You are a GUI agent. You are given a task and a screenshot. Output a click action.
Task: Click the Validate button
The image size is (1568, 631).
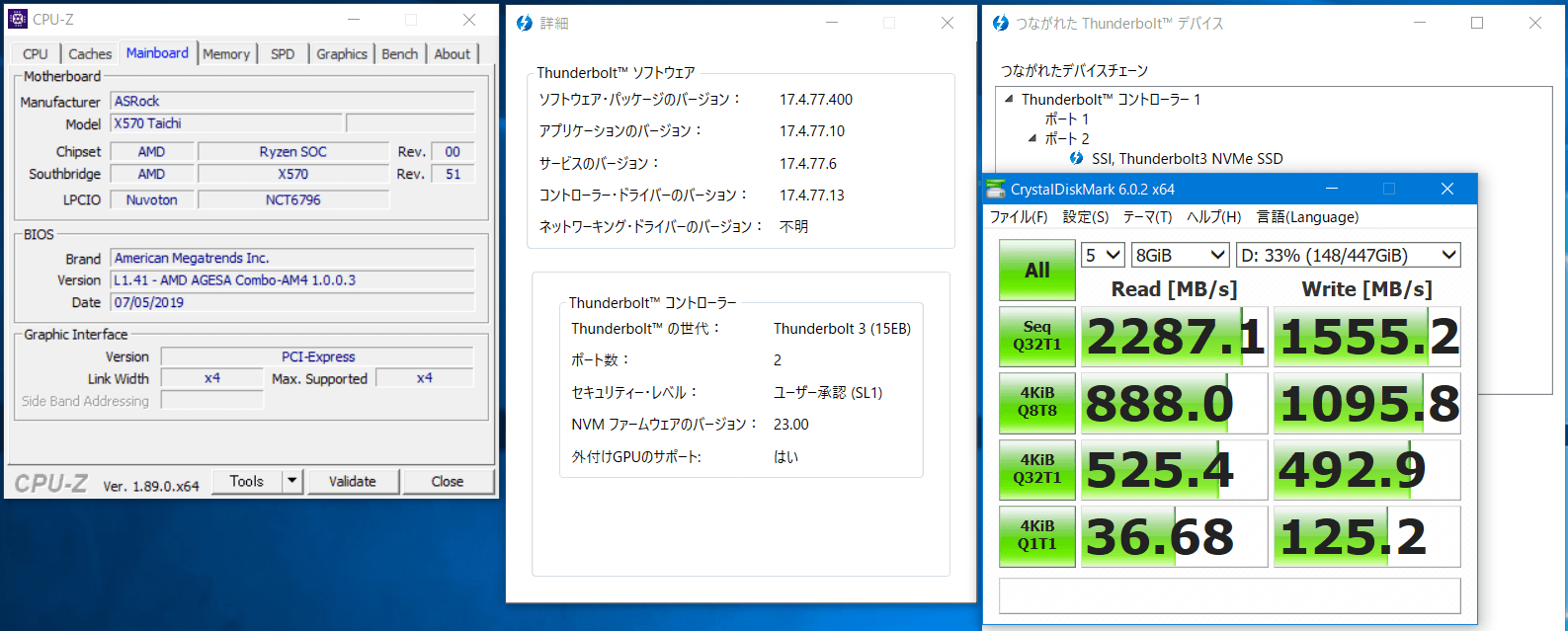[x=353, y=481]
